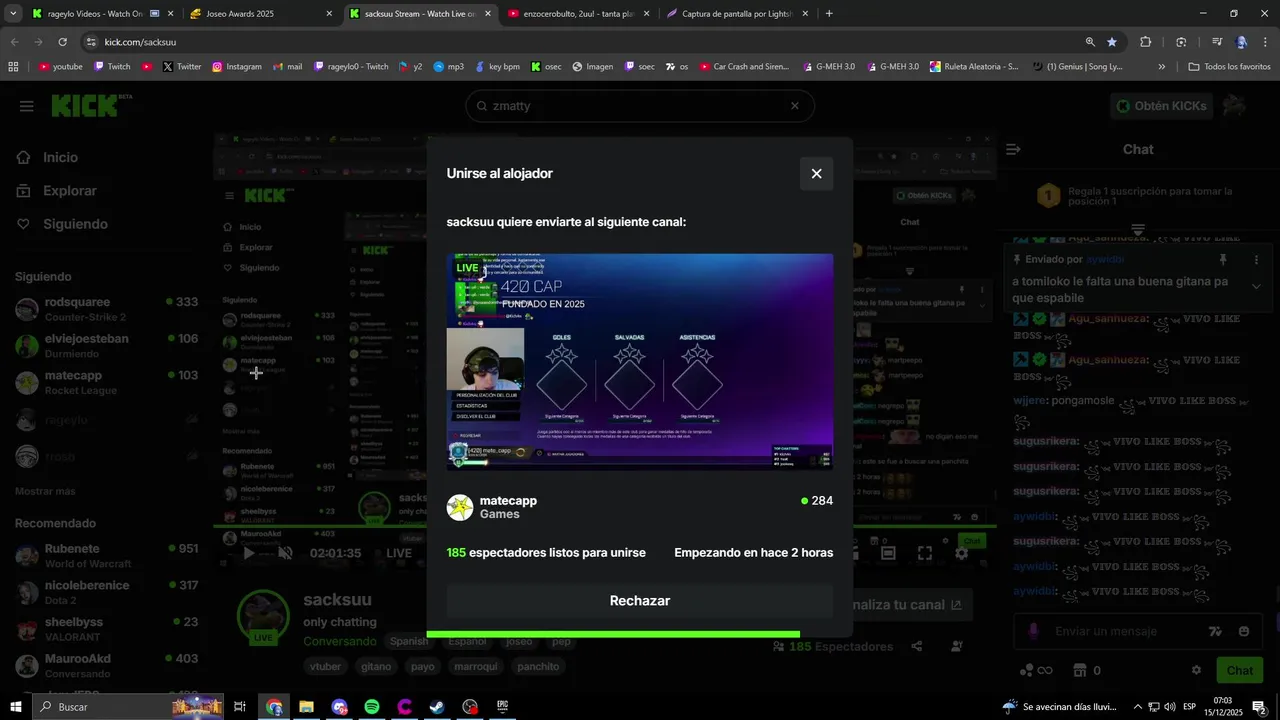
Task: Open the chat shop icon
Action: (1080, 670)
